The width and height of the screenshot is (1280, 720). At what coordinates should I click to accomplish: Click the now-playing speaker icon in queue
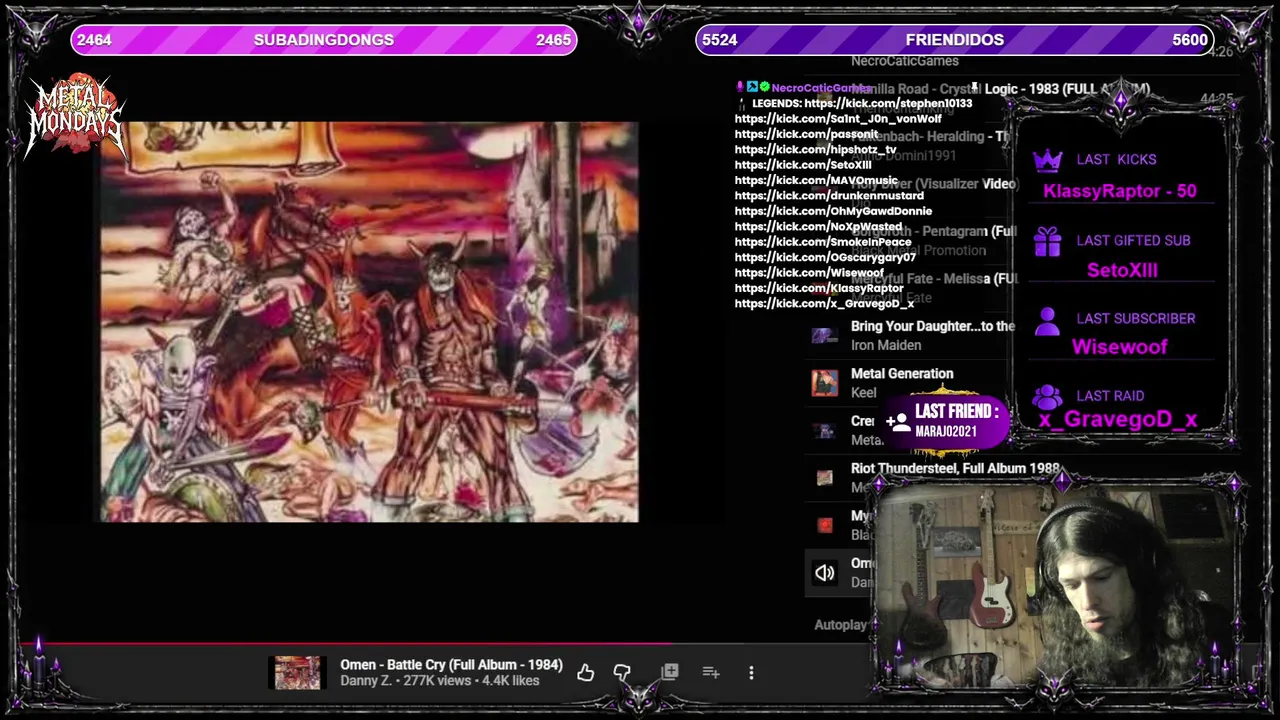(824, 573)
